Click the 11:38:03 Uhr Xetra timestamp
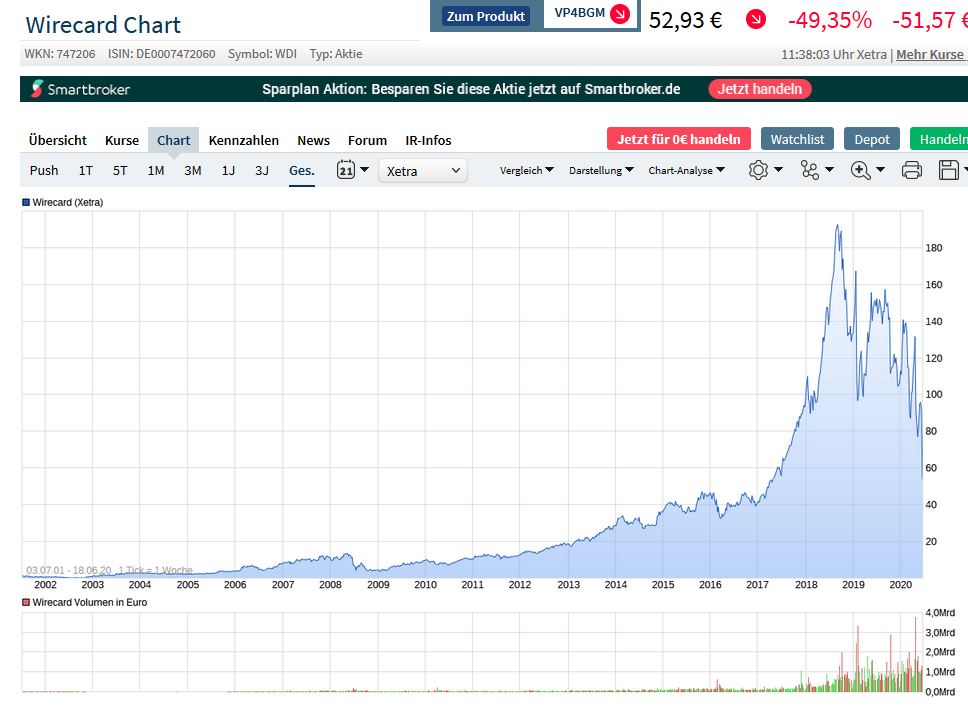This screenshot has height=707, width=968. (x=833, y=54)
